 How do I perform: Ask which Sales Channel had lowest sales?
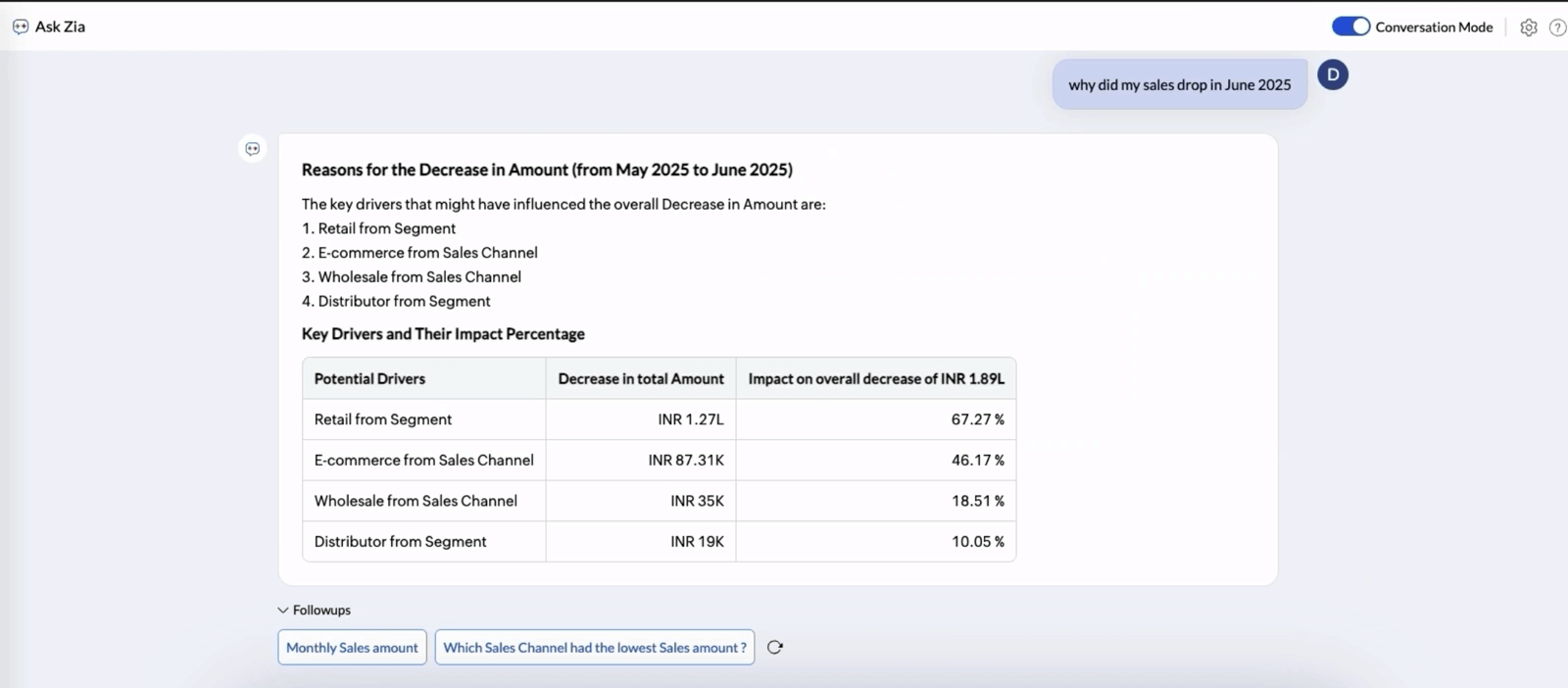[x=594, y=648]
